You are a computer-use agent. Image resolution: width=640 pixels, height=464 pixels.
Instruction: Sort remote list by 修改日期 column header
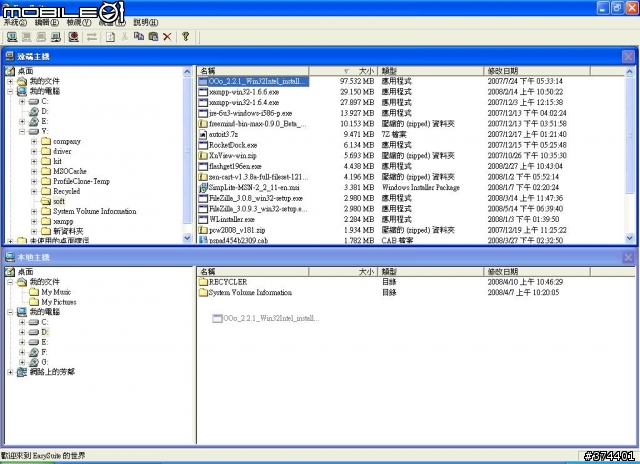coord(537,71)
